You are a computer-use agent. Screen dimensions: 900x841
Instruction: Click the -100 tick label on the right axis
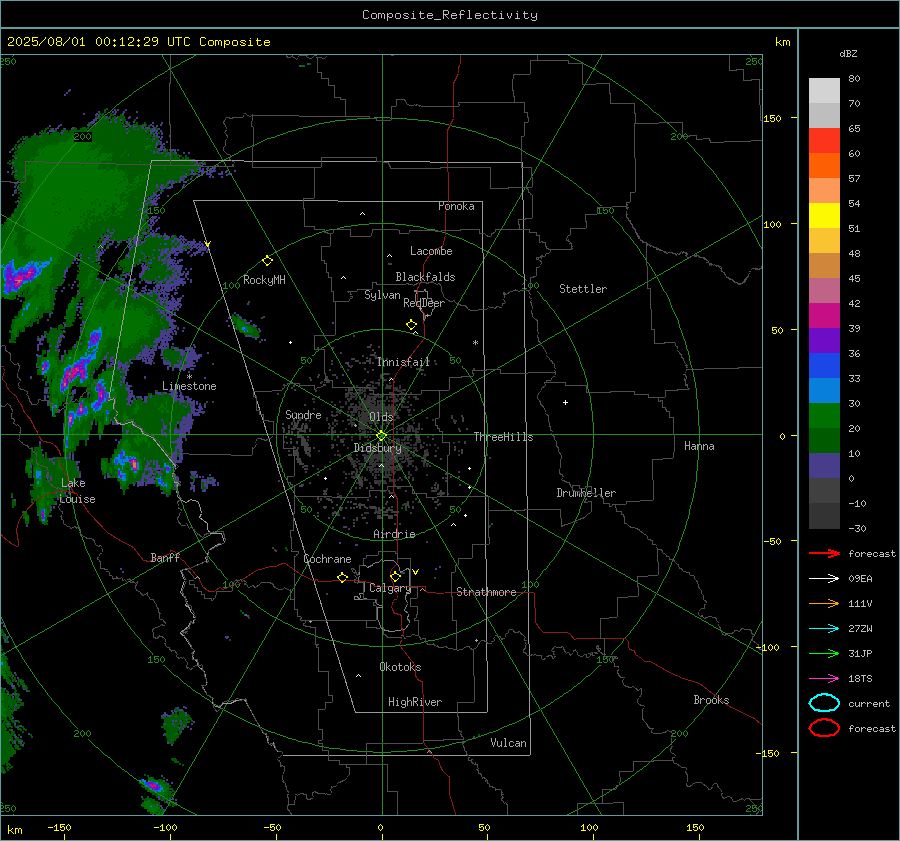pyautogui.click(x=767, y=647)
